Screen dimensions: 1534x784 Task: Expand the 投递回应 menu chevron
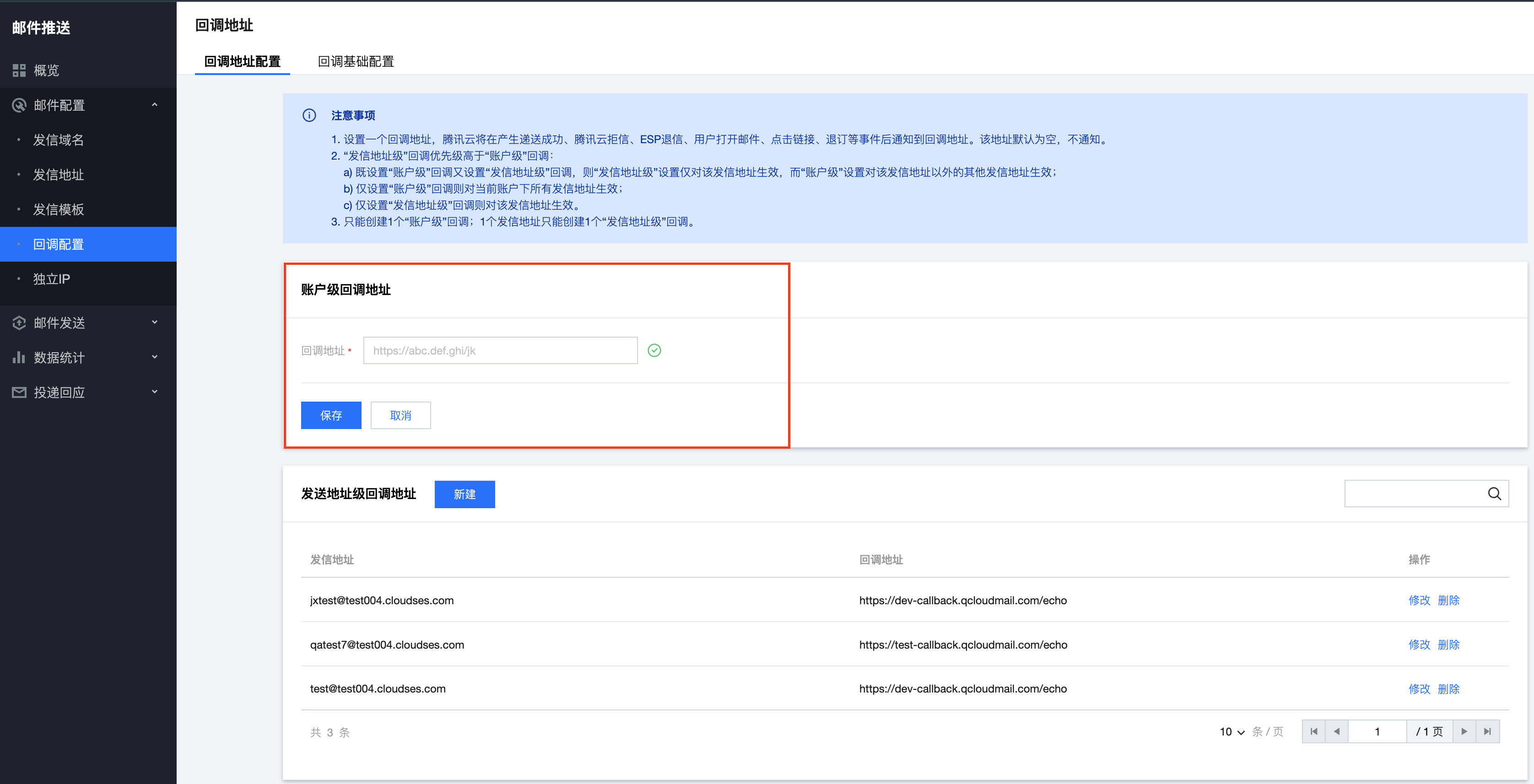tap(155, 392)
